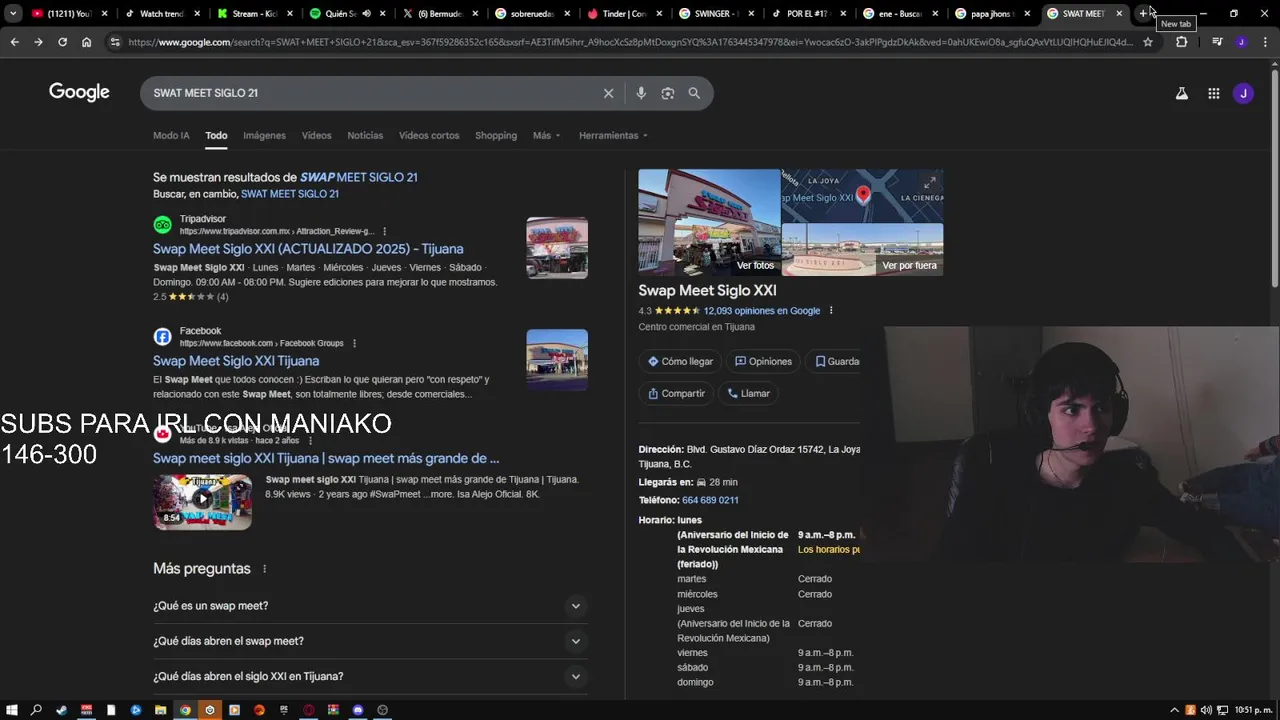Start voice search with microphone icon
The image size is (1280, 720).
click(x=641, y=93)
